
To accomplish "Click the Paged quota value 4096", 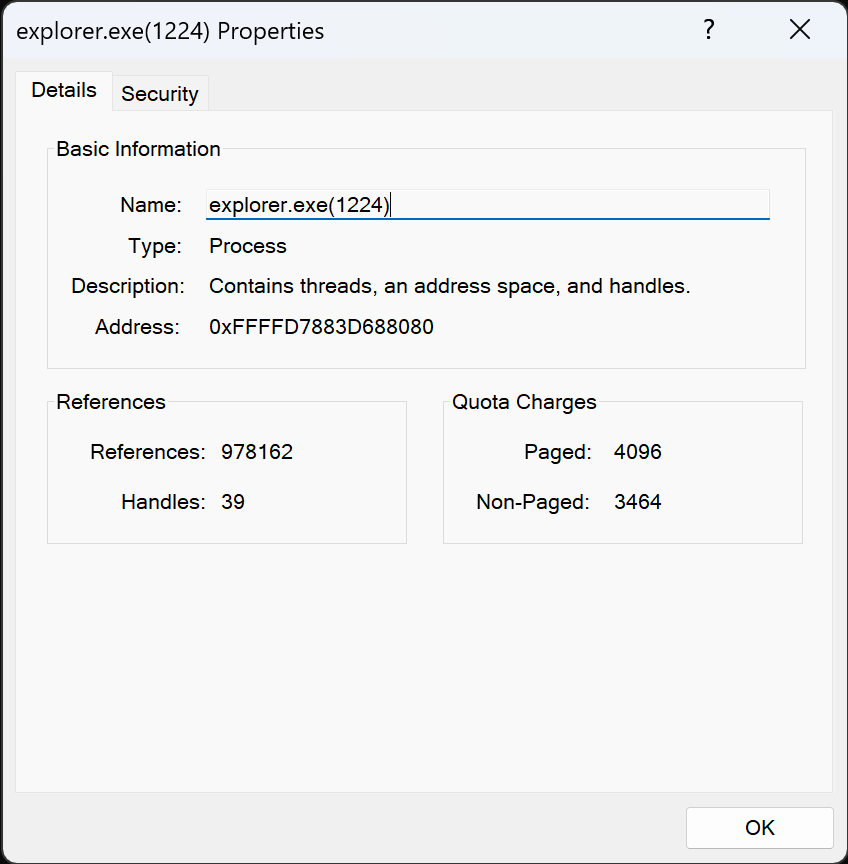I will click(x=638, y=452).
